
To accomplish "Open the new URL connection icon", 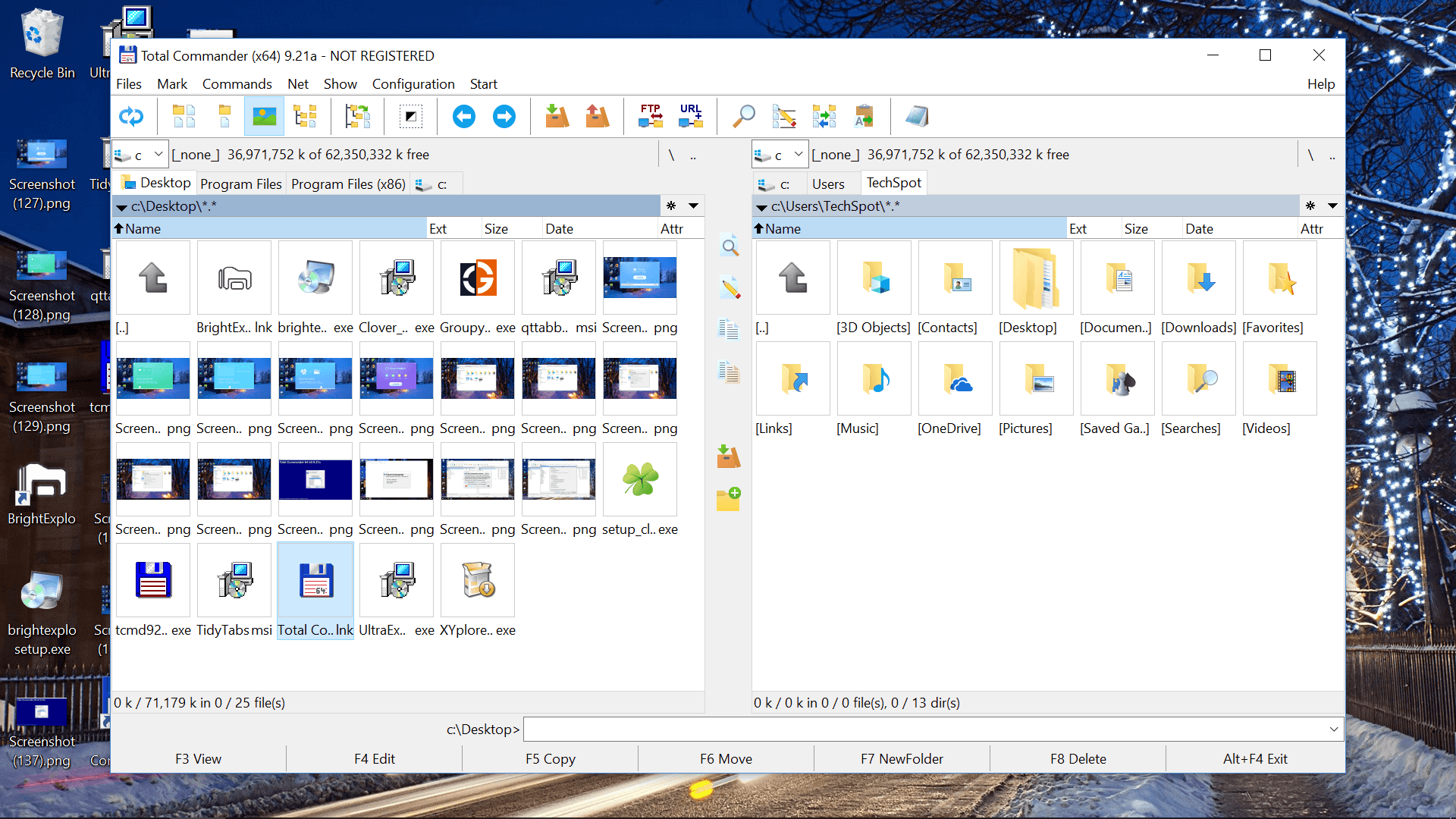I will click(x=691, y=117).
